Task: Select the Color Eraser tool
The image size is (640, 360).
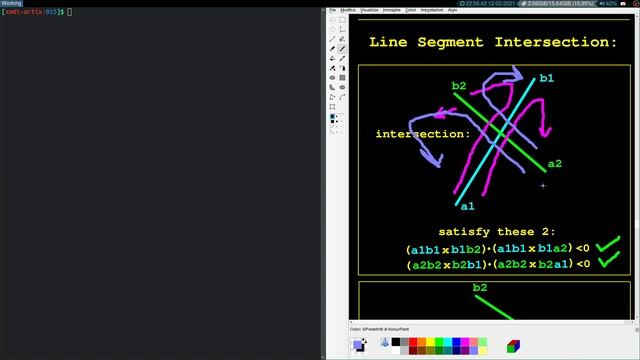Action: (332, 68)
